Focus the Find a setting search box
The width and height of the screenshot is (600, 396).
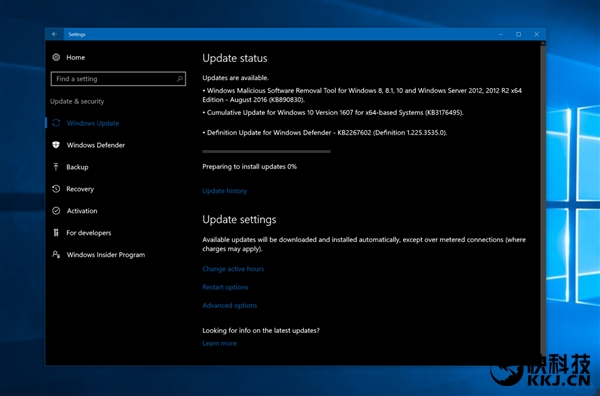pos(118,79)
